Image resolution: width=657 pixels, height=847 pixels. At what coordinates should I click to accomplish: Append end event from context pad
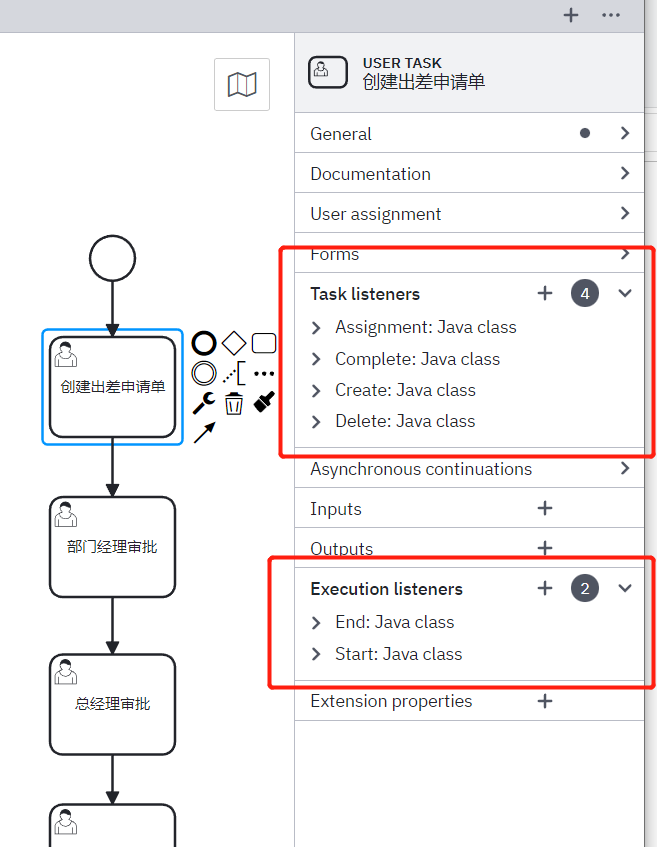pos(204,343)
